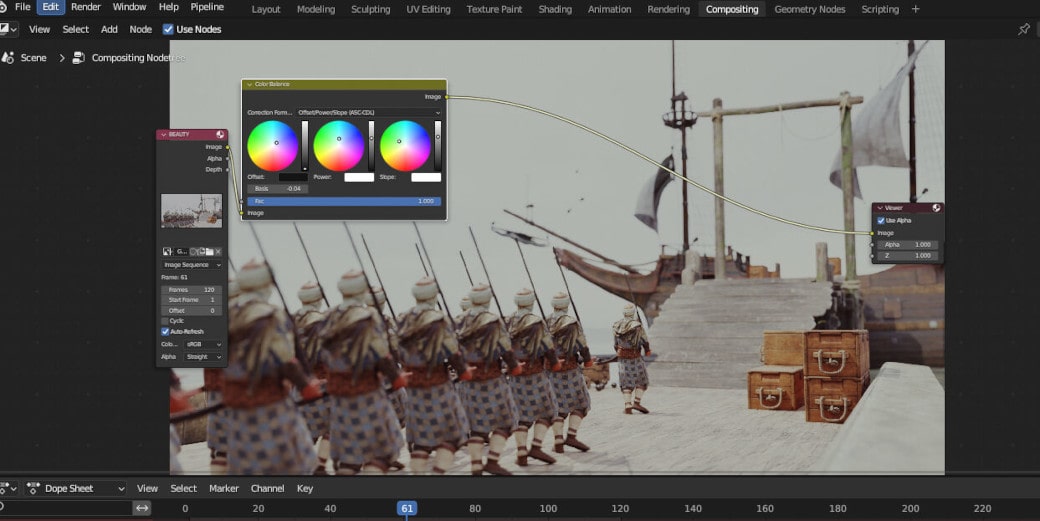Browse images with BEAUTY node image icon

167,252
